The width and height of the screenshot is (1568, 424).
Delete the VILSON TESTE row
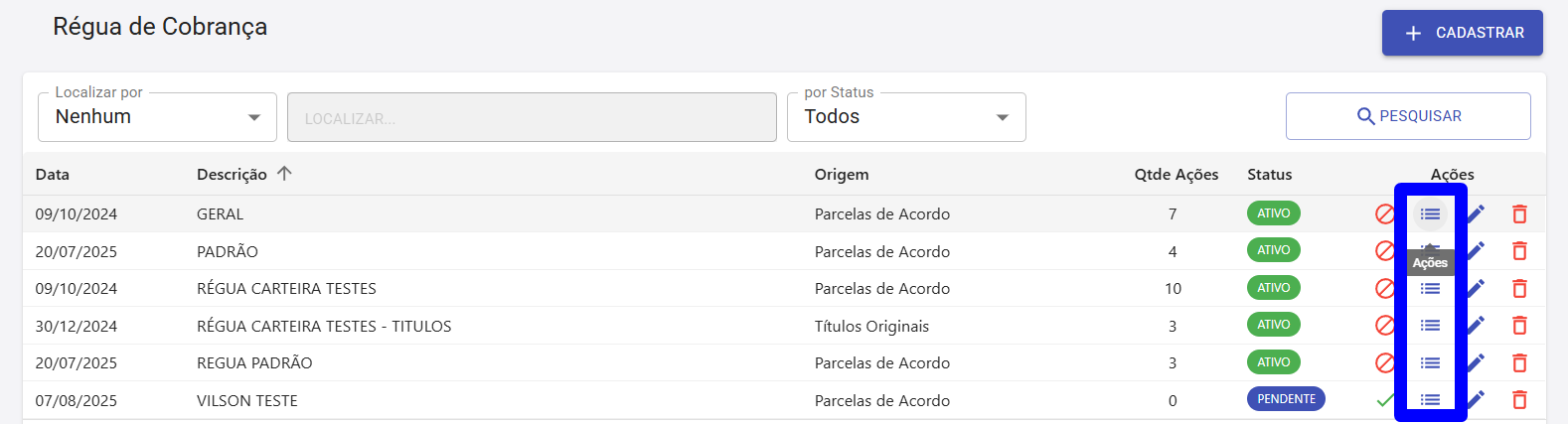click(x=1519, y=400)
